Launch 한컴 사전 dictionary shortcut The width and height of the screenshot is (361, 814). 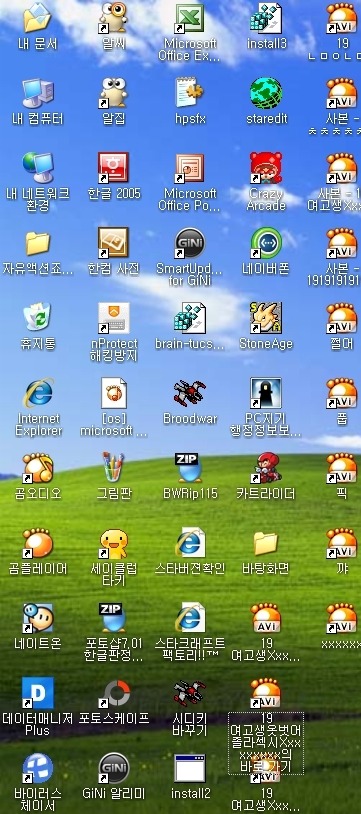[x=113, y=243]
